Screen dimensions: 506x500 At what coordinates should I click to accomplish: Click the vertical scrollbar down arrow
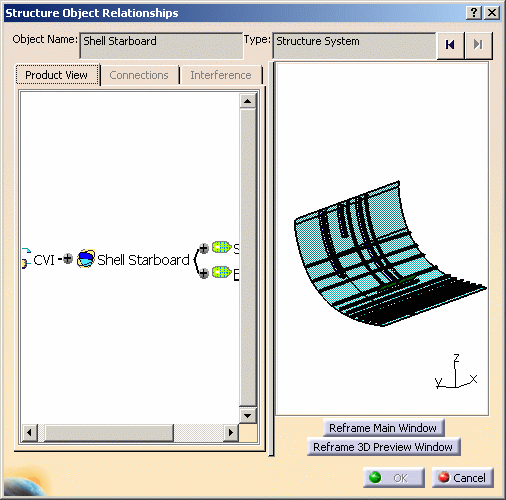(248, 416)
